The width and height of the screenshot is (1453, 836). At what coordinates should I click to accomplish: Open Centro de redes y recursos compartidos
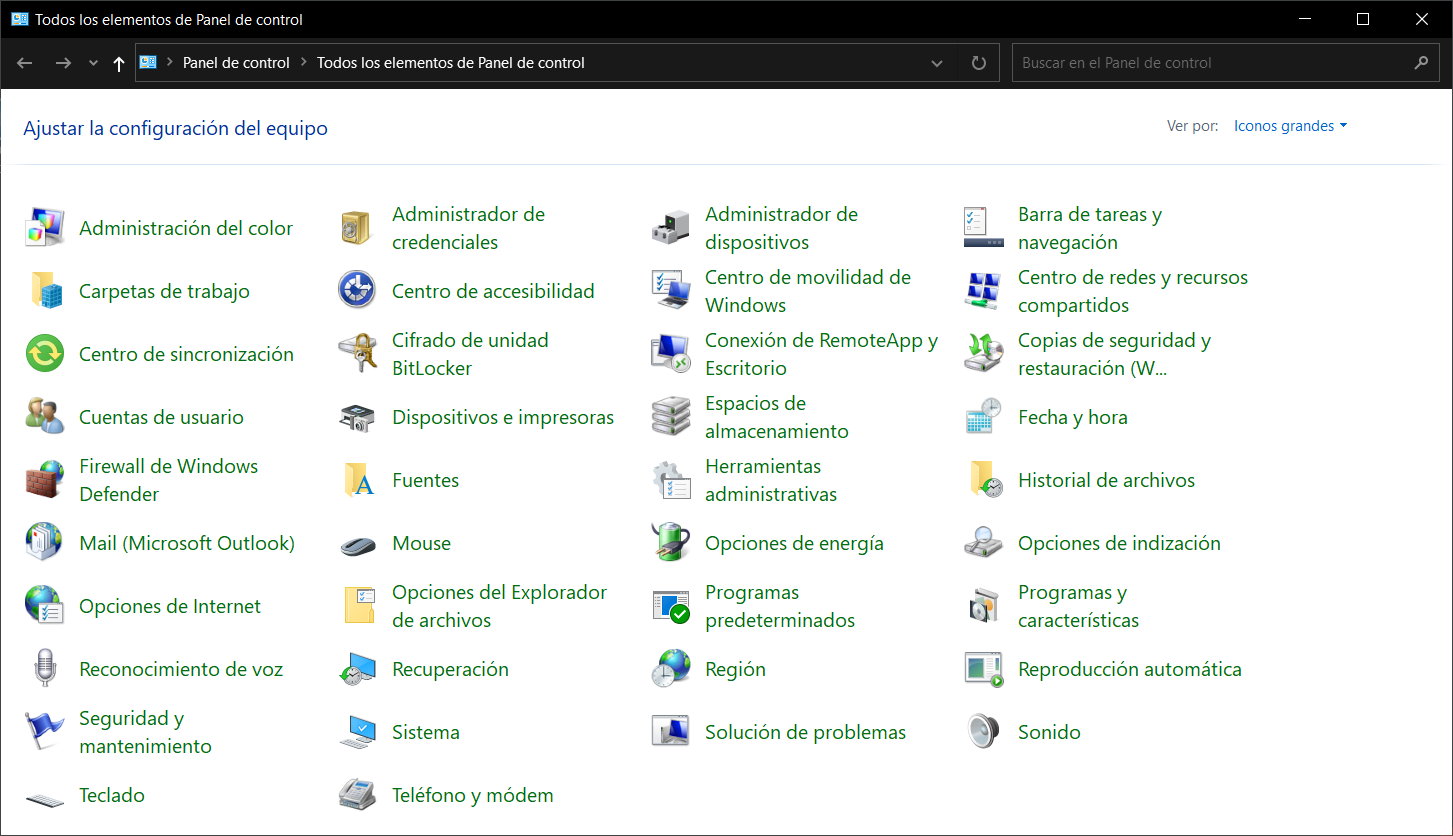[1132, 291]
